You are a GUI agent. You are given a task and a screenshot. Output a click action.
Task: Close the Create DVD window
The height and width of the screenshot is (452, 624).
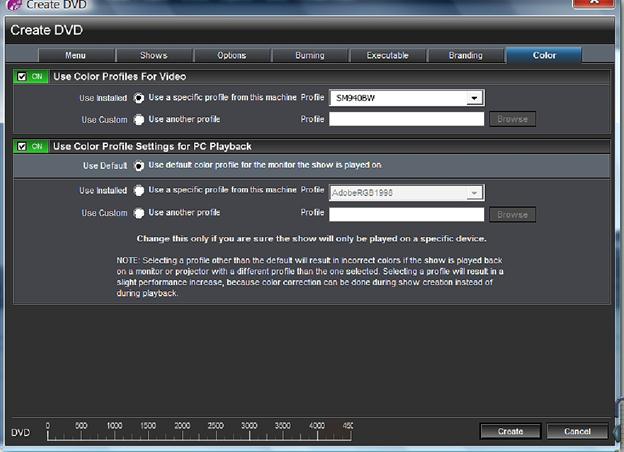pos(593,3)
